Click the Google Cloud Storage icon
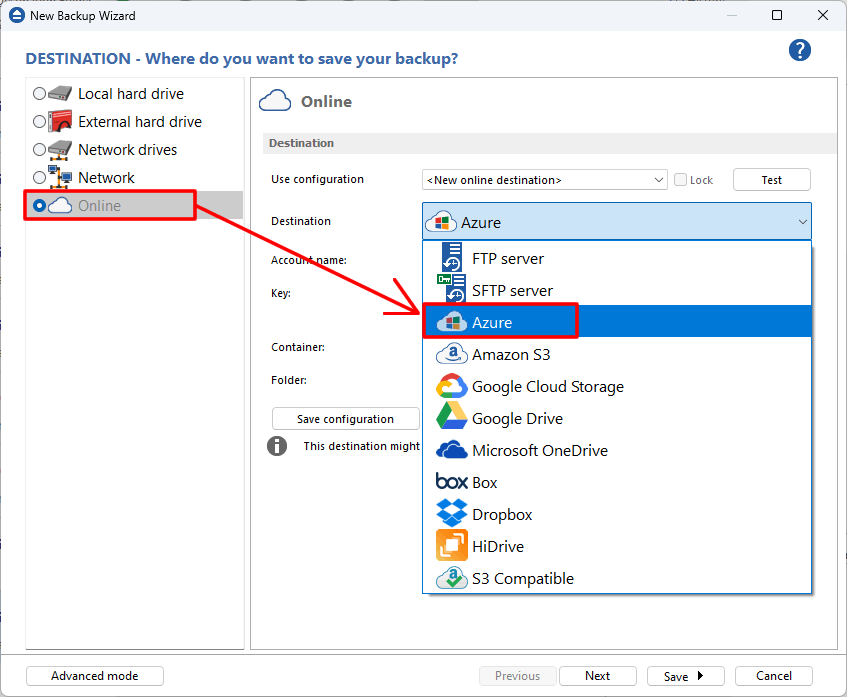This screenshot has height=697, width=847. coord(451,386)
